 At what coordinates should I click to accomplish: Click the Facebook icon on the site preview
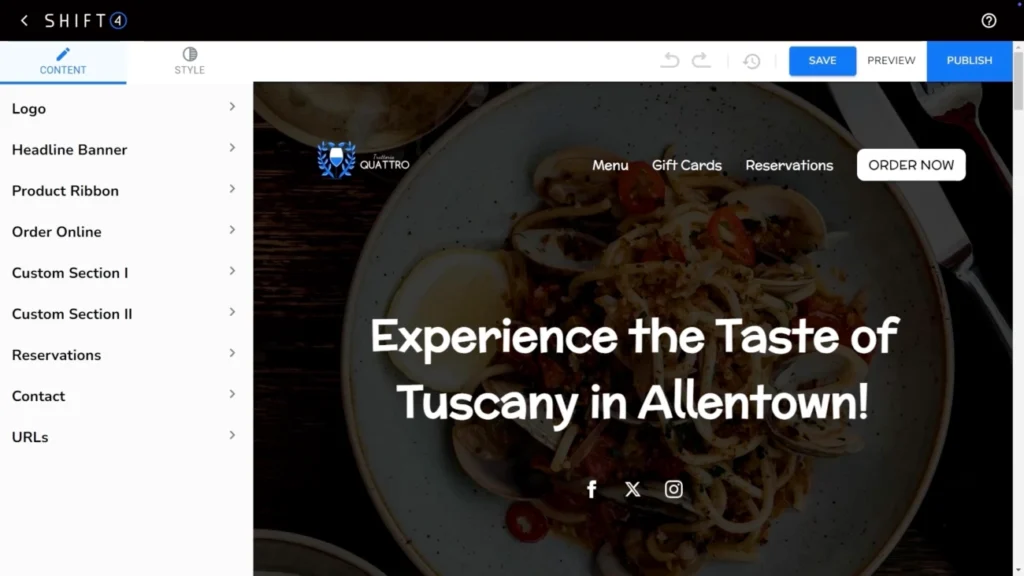592,489
